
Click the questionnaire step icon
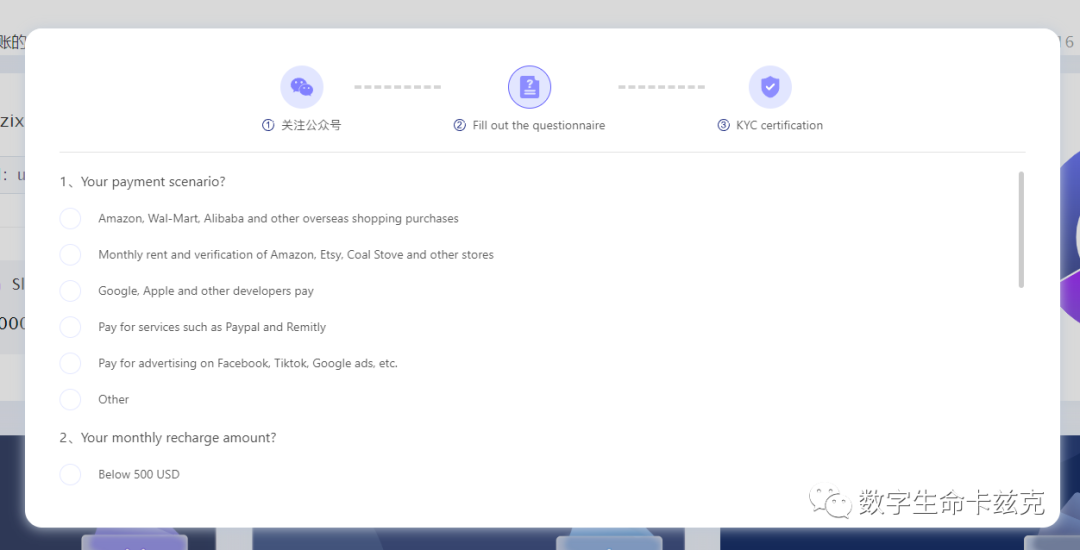[x=529, y=87]
